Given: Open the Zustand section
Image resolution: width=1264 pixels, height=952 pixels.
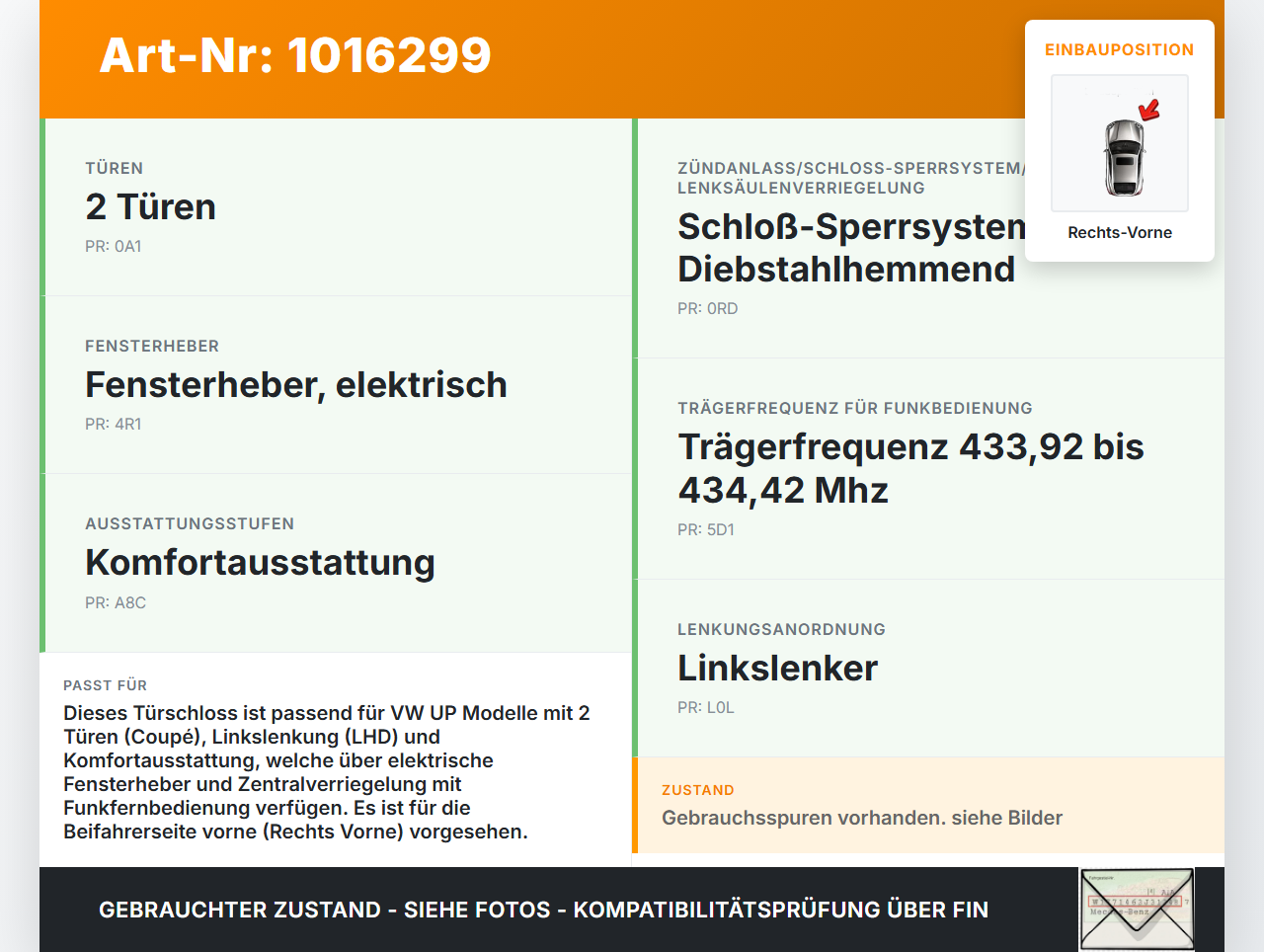Looking at the screenshot, I should (x=928, y=805).
